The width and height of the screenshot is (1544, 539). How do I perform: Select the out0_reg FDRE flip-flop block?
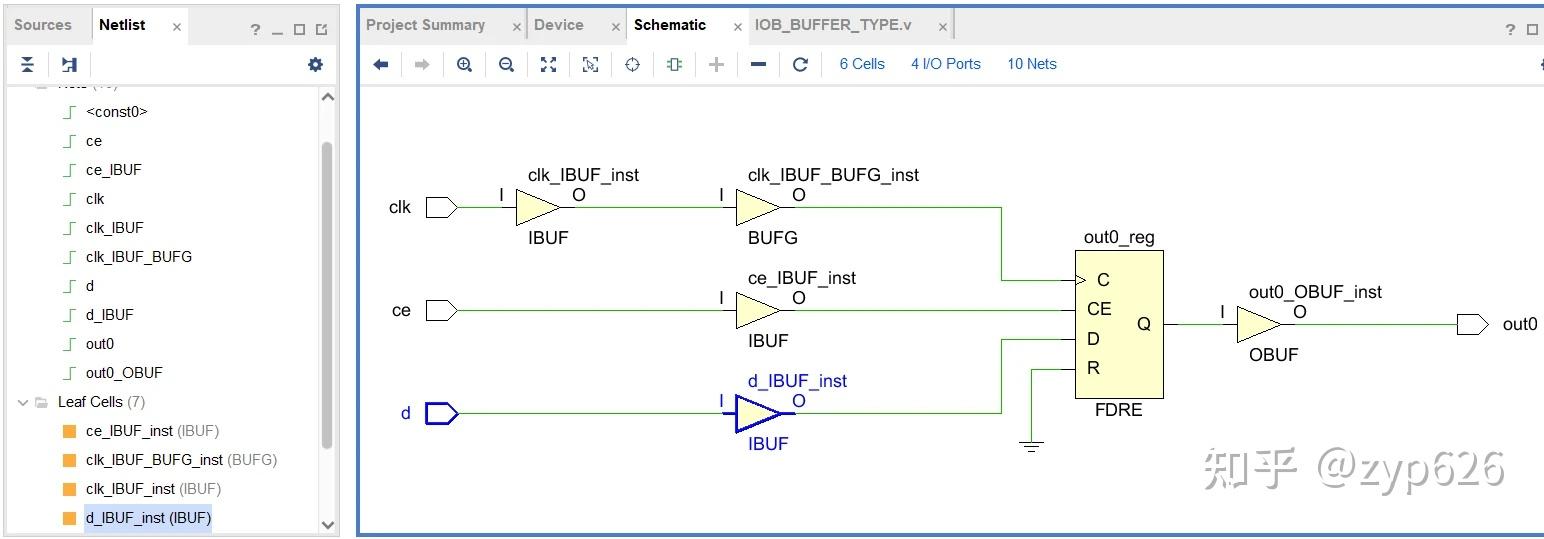click(1118, 324)
